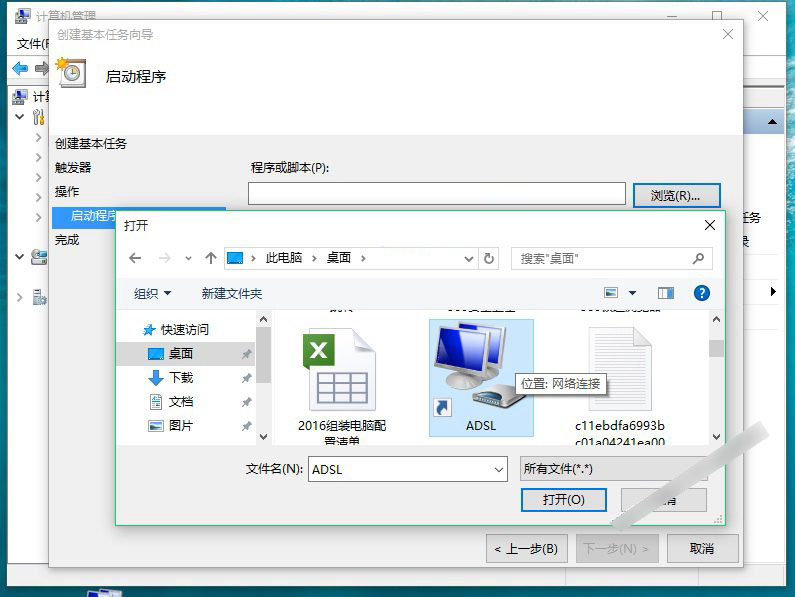Click program or script input field
Viewport: 795px width, 597px height.
pos(437,194)
